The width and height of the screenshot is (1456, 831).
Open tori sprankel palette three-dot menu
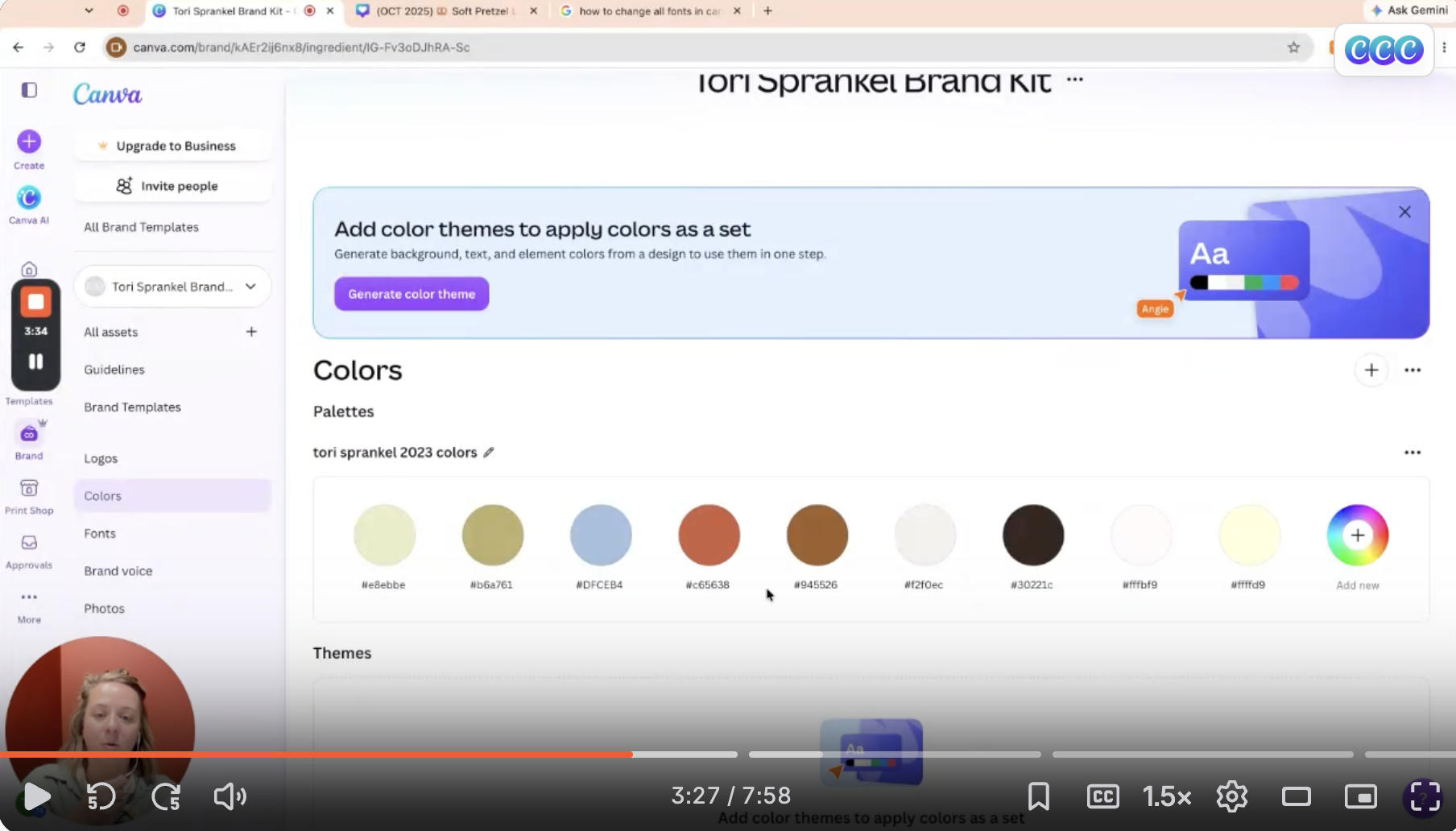click(x=1413, y=453)
